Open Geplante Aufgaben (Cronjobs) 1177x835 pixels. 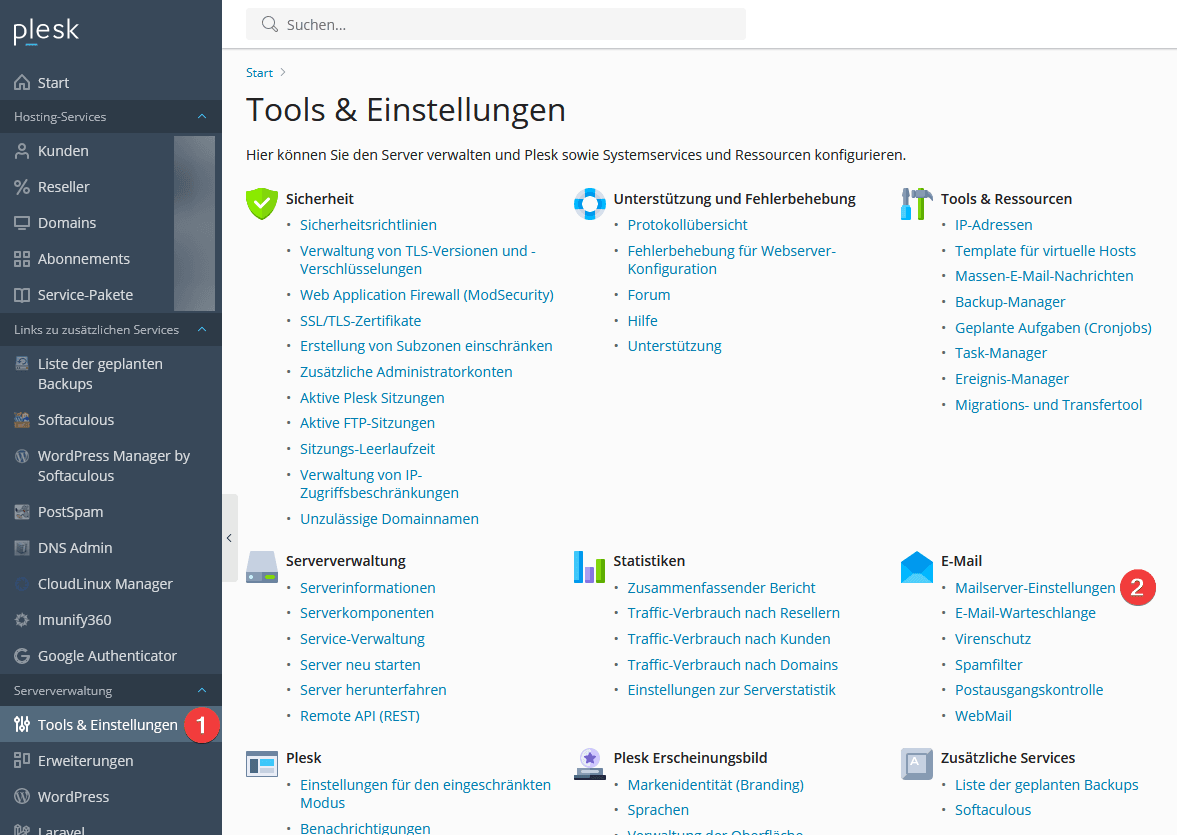pyautogui.click(x=1052, y=328)
